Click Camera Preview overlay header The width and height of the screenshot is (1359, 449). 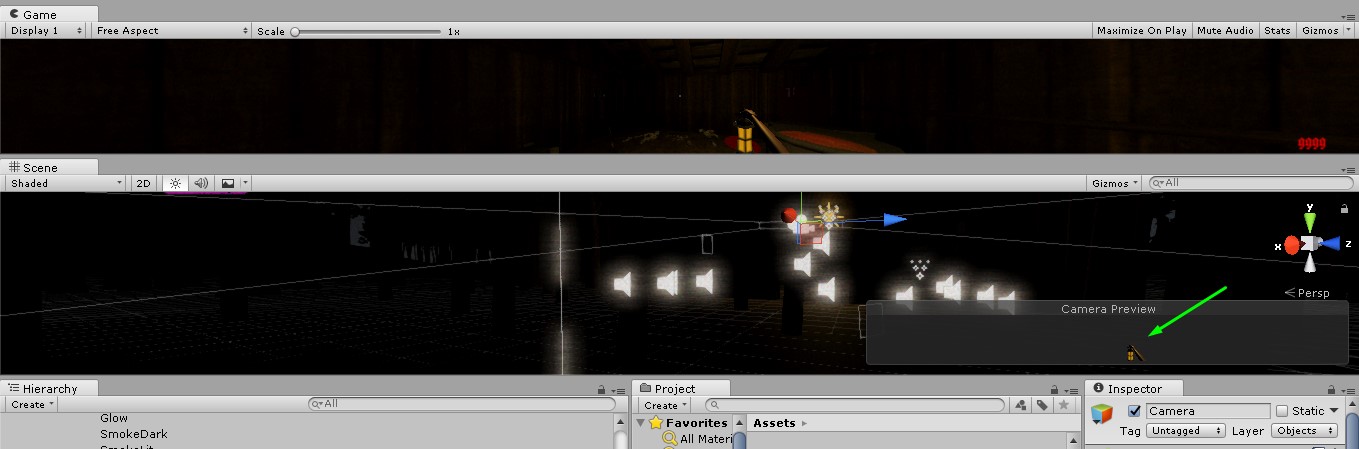(x=1108, y=309)
